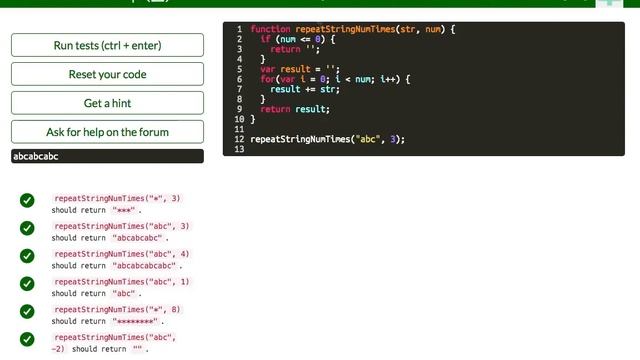Click Run tests (ctrl + enter) button
The image size is (640, 360).
coord(107,45)
